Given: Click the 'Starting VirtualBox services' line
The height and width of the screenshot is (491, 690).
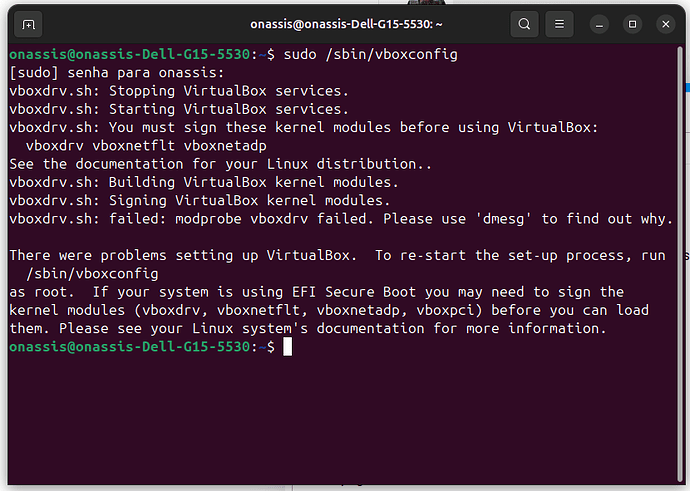Looking at the screenshot, I should pos(179,108).
